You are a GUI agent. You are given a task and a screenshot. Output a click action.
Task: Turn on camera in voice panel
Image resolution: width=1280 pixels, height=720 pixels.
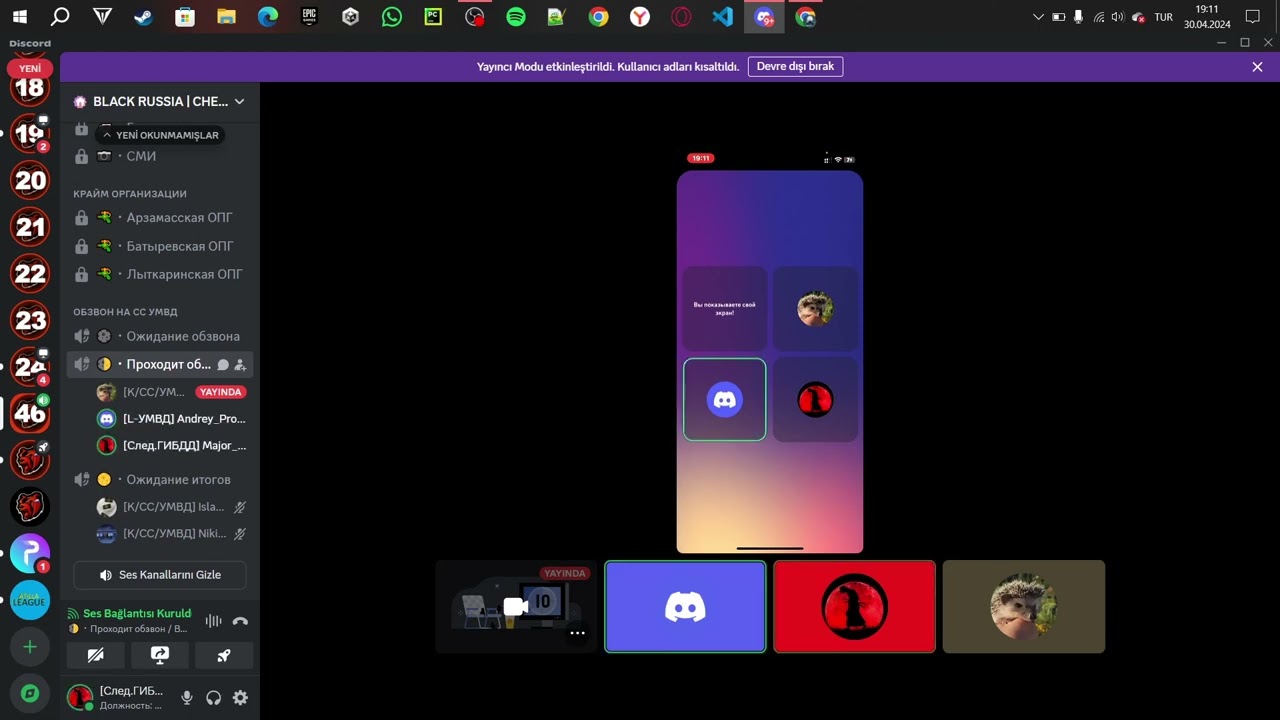click(x=95, y=655)
